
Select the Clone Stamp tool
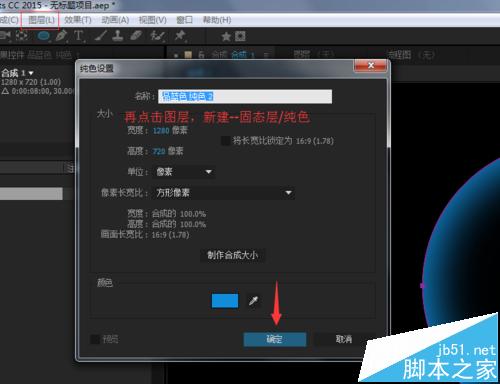point(117,35)
